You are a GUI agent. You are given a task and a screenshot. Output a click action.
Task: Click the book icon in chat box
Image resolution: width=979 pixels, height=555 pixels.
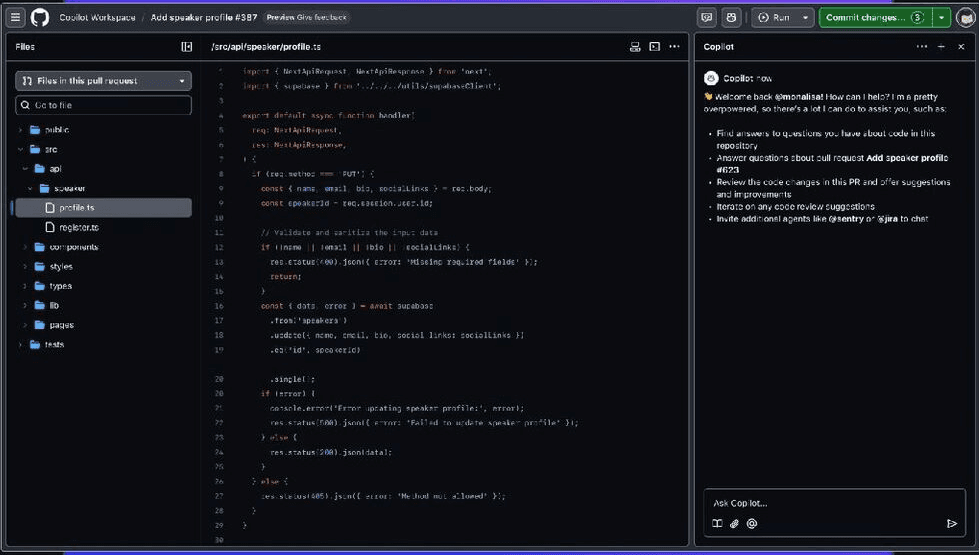click(x=717, y=523)
